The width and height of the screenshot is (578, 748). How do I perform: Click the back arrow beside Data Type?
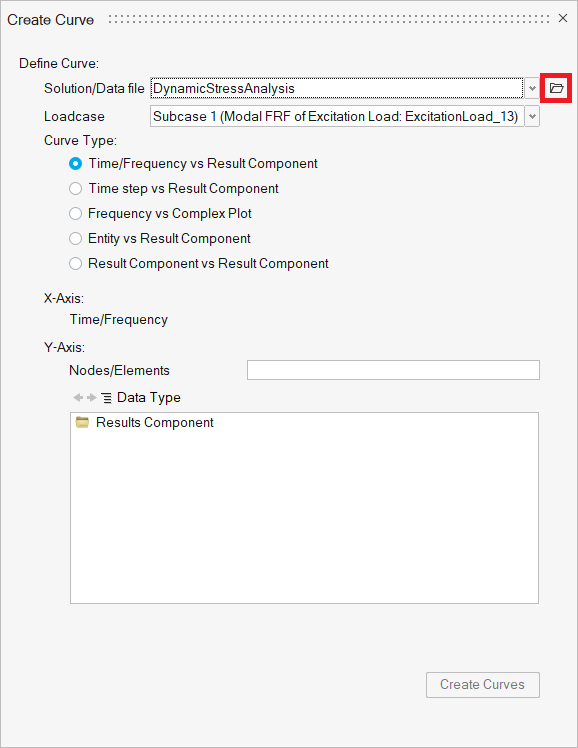click(x=78, y=397)
